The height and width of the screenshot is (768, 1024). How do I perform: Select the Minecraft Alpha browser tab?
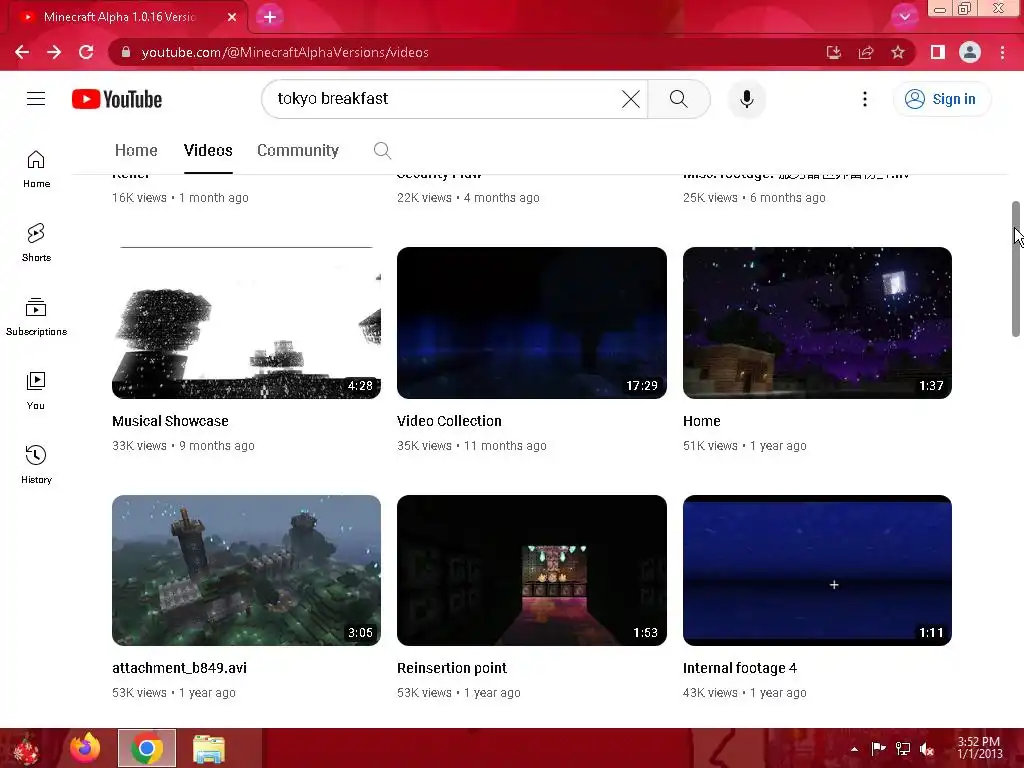(x=127, y=17)
